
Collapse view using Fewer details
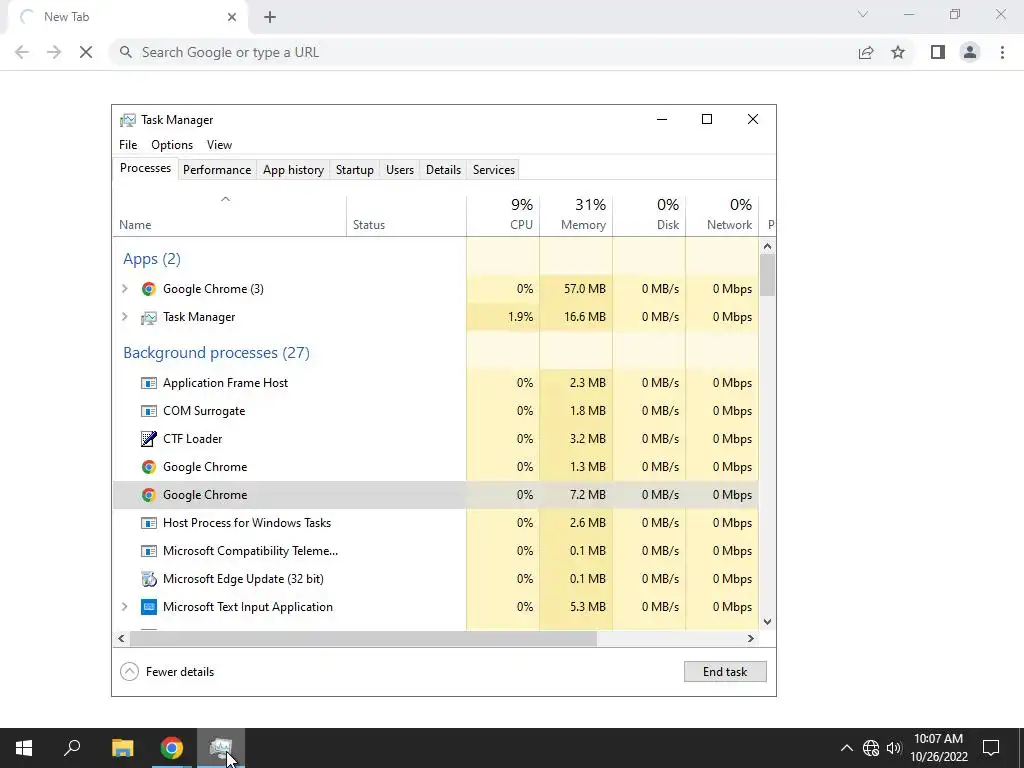[167, 671]
